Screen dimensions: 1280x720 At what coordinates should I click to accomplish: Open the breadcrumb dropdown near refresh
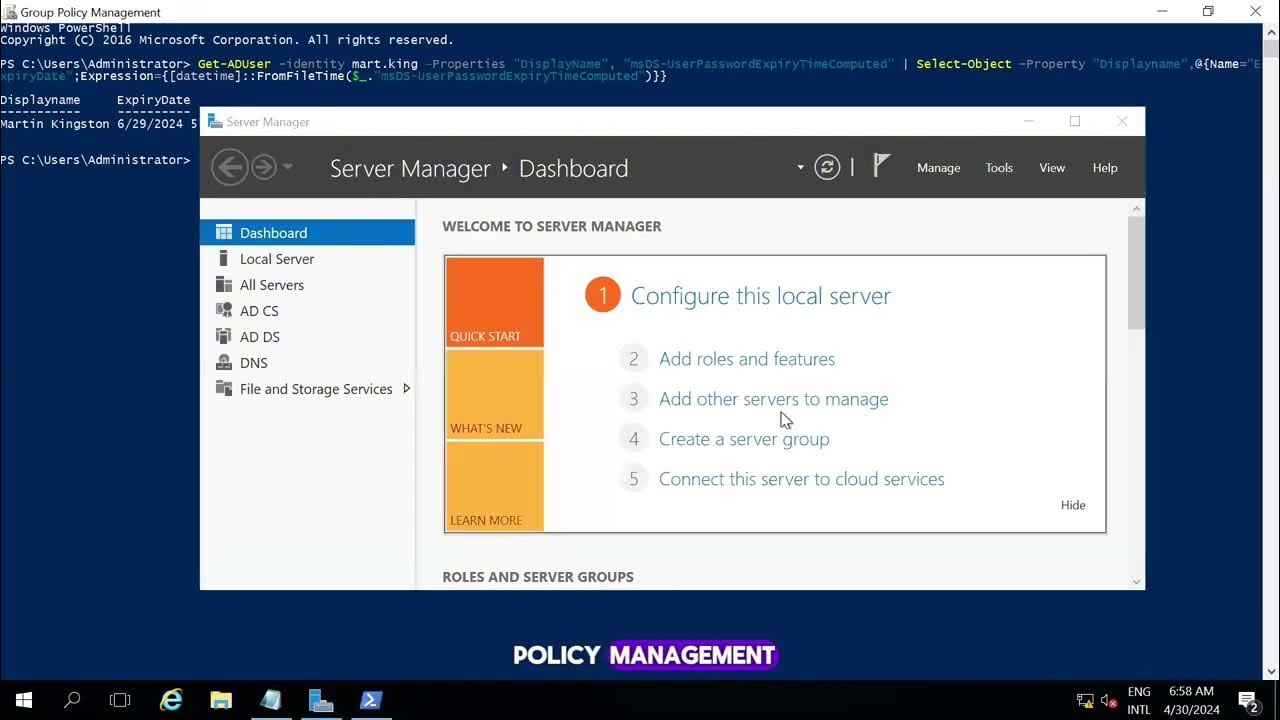[800, 167]
